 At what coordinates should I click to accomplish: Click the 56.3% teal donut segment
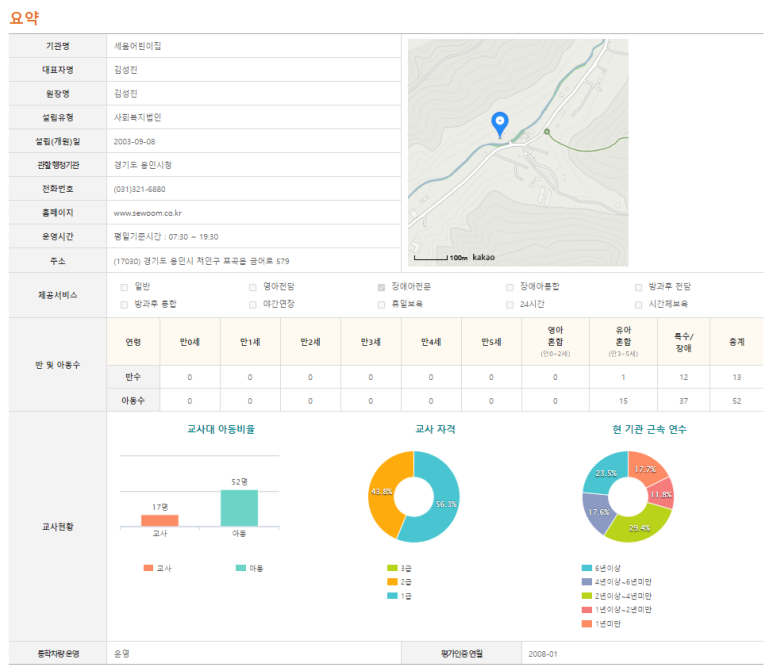pyautogui.click(x=446, y=504)
